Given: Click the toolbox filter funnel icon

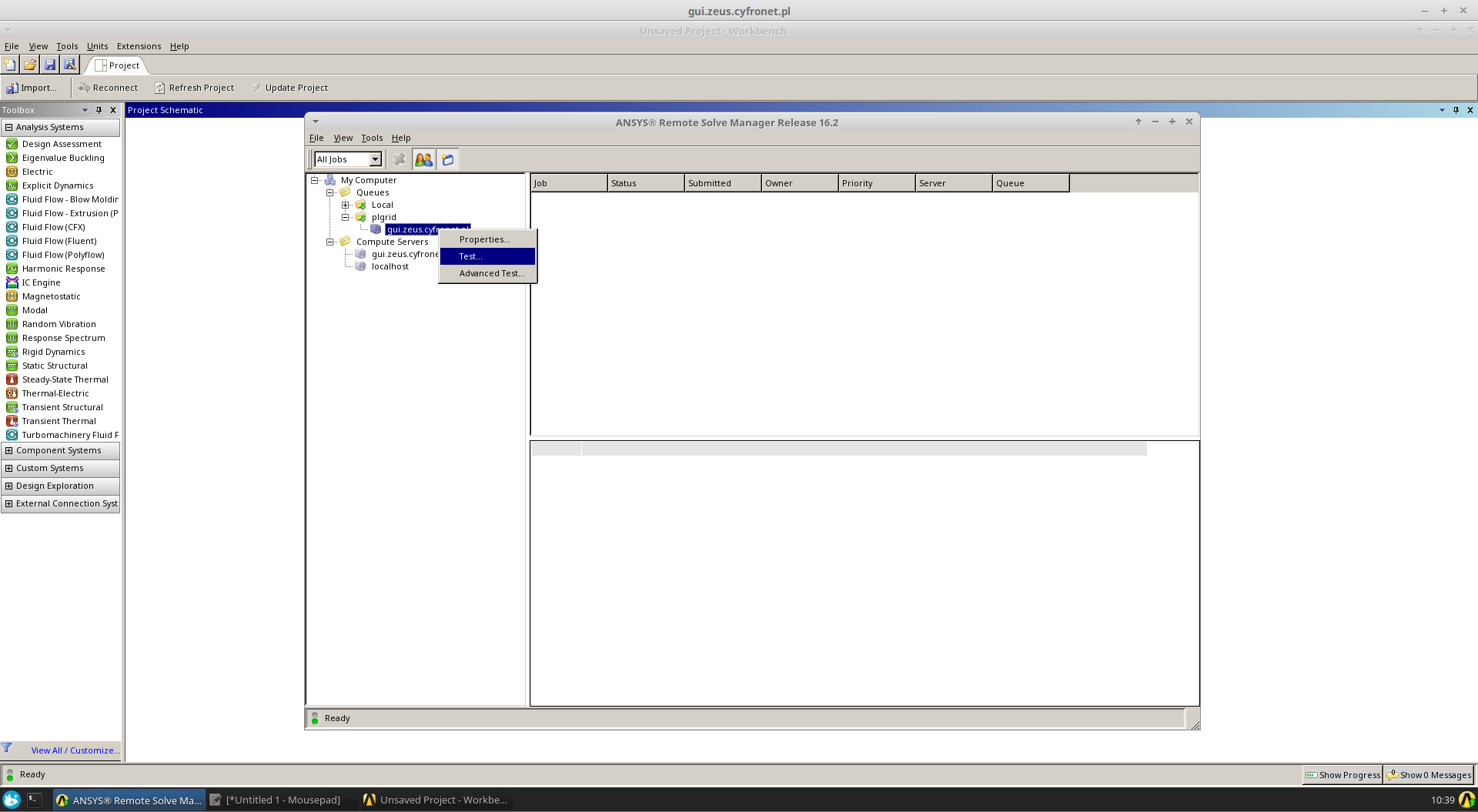Looking at the screenshot, I should point(6,747).
